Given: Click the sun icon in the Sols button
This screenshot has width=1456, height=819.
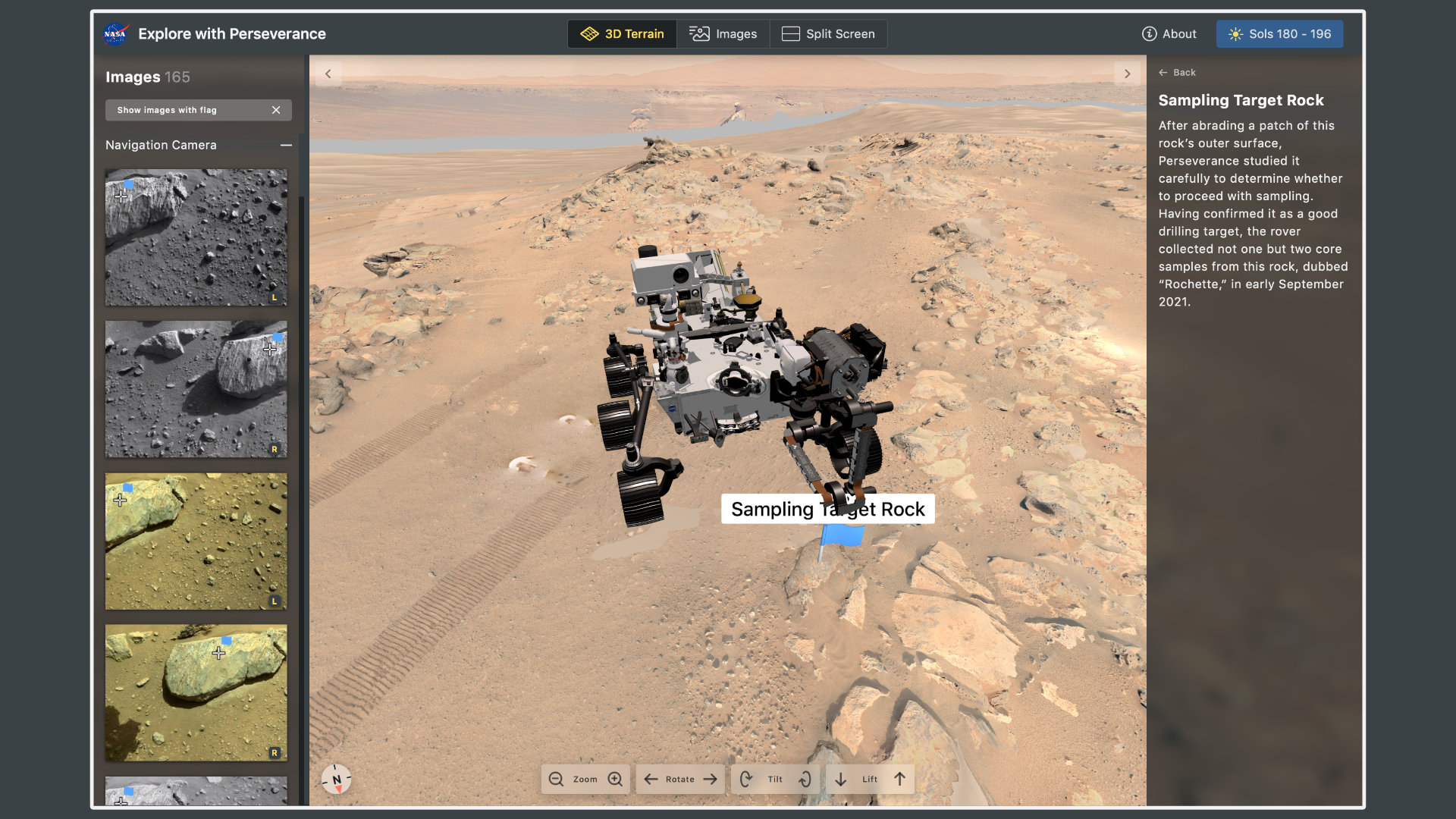Looking at the screenshot, I should tap(1235, 34).
